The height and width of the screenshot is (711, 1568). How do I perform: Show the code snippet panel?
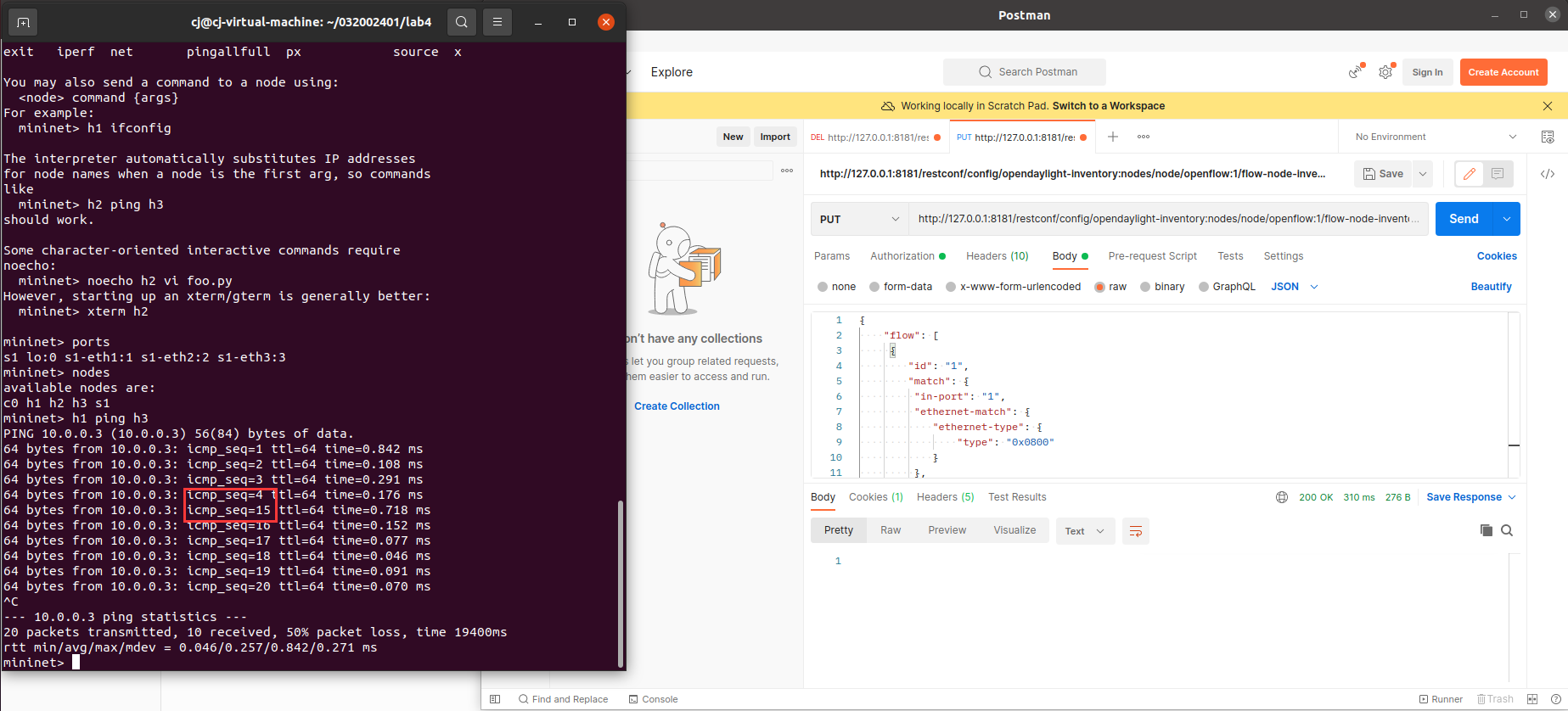click(1548, 174)
